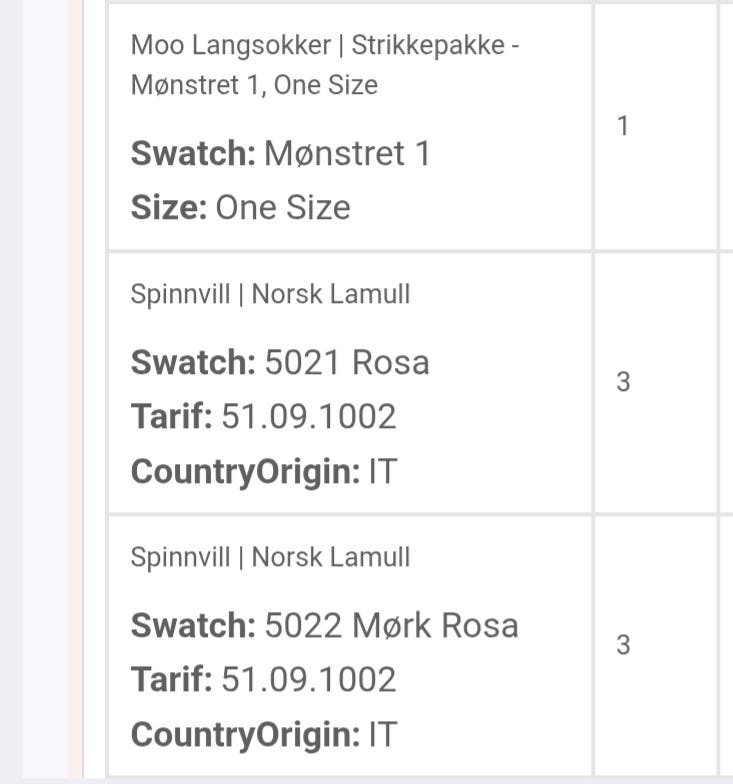Click the bold Size label
The width and height of the screenshot is (733, 784).
tap(169, 207)
